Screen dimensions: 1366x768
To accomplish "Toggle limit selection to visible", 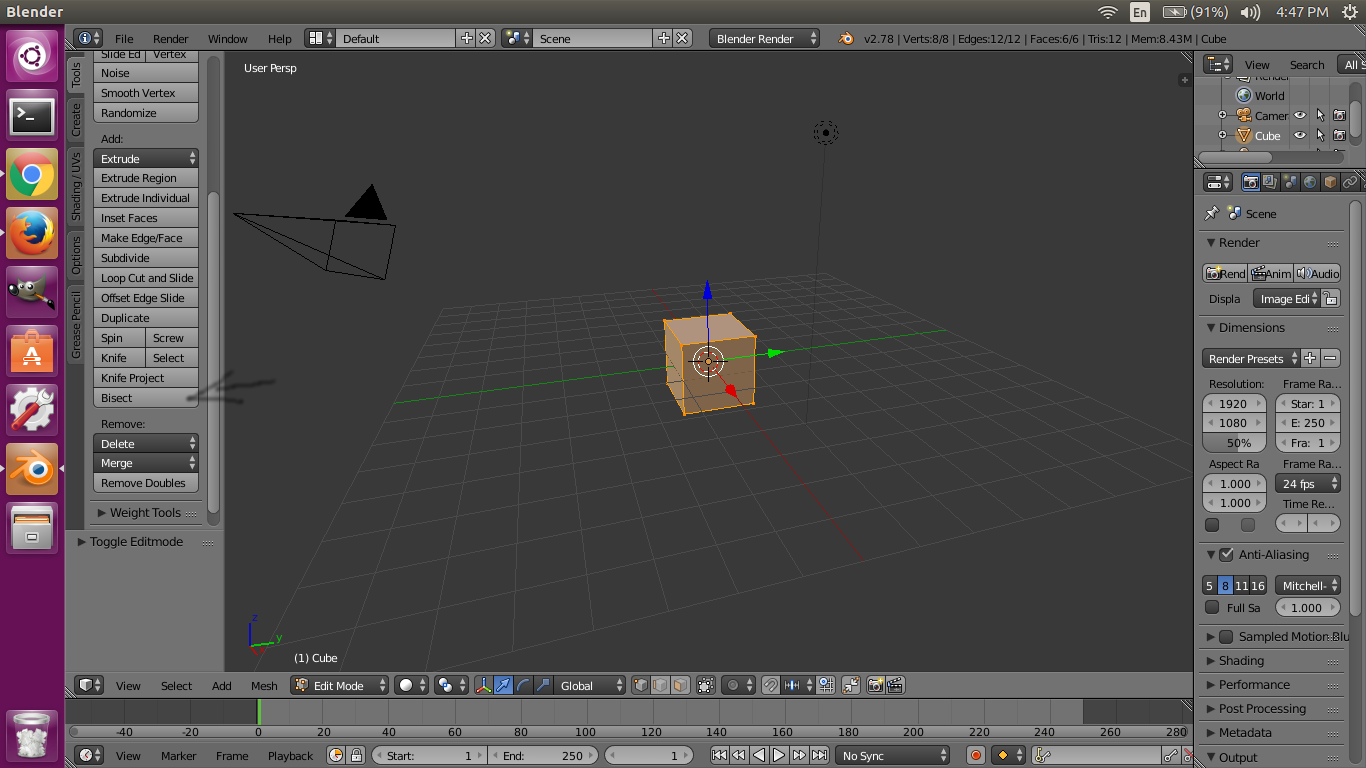I will (706, 685).
